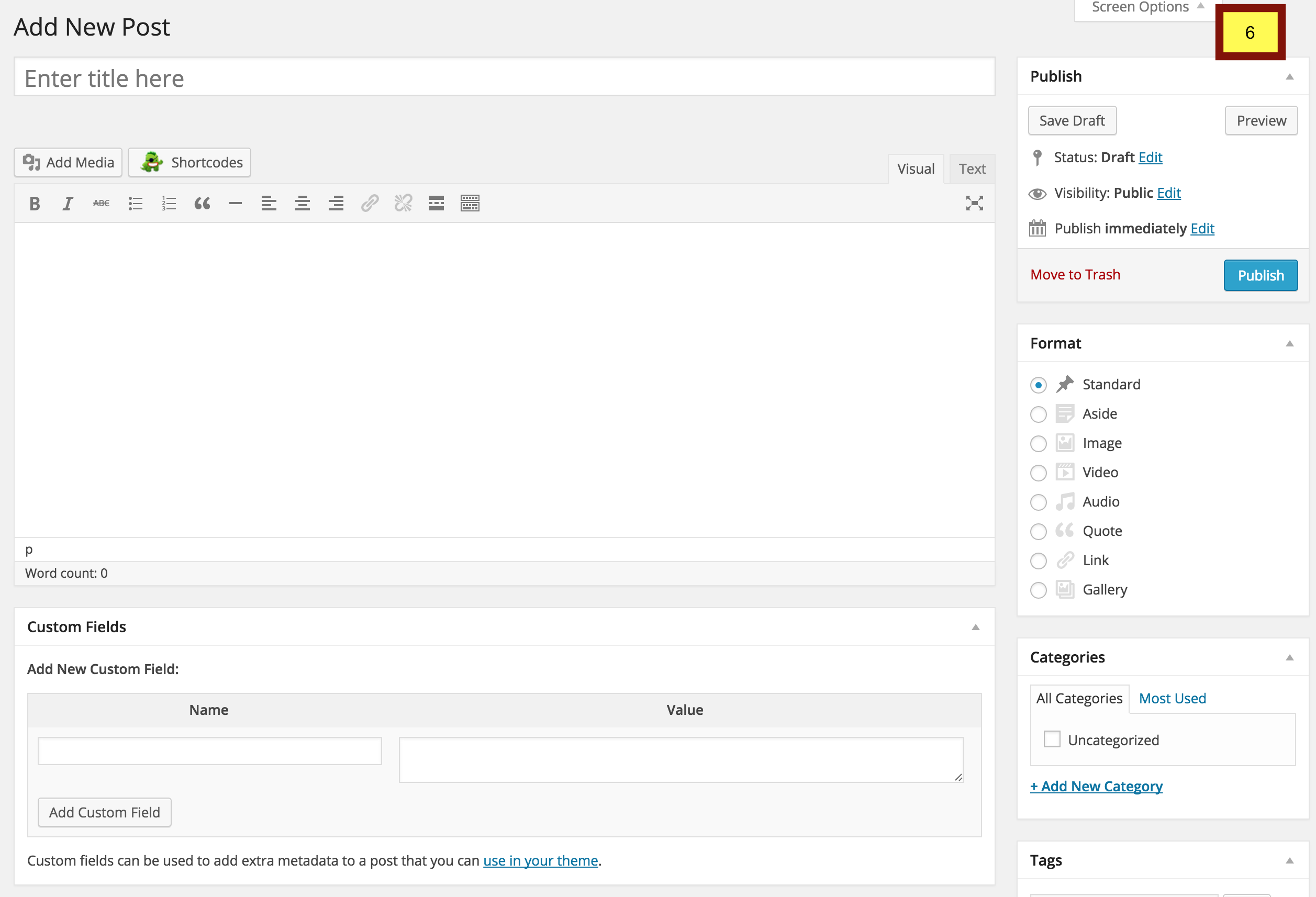This screenshot has height=897, width=1316.
Task: Click the insert link icon
Action: pyautogui.click(x=370, y=203)
